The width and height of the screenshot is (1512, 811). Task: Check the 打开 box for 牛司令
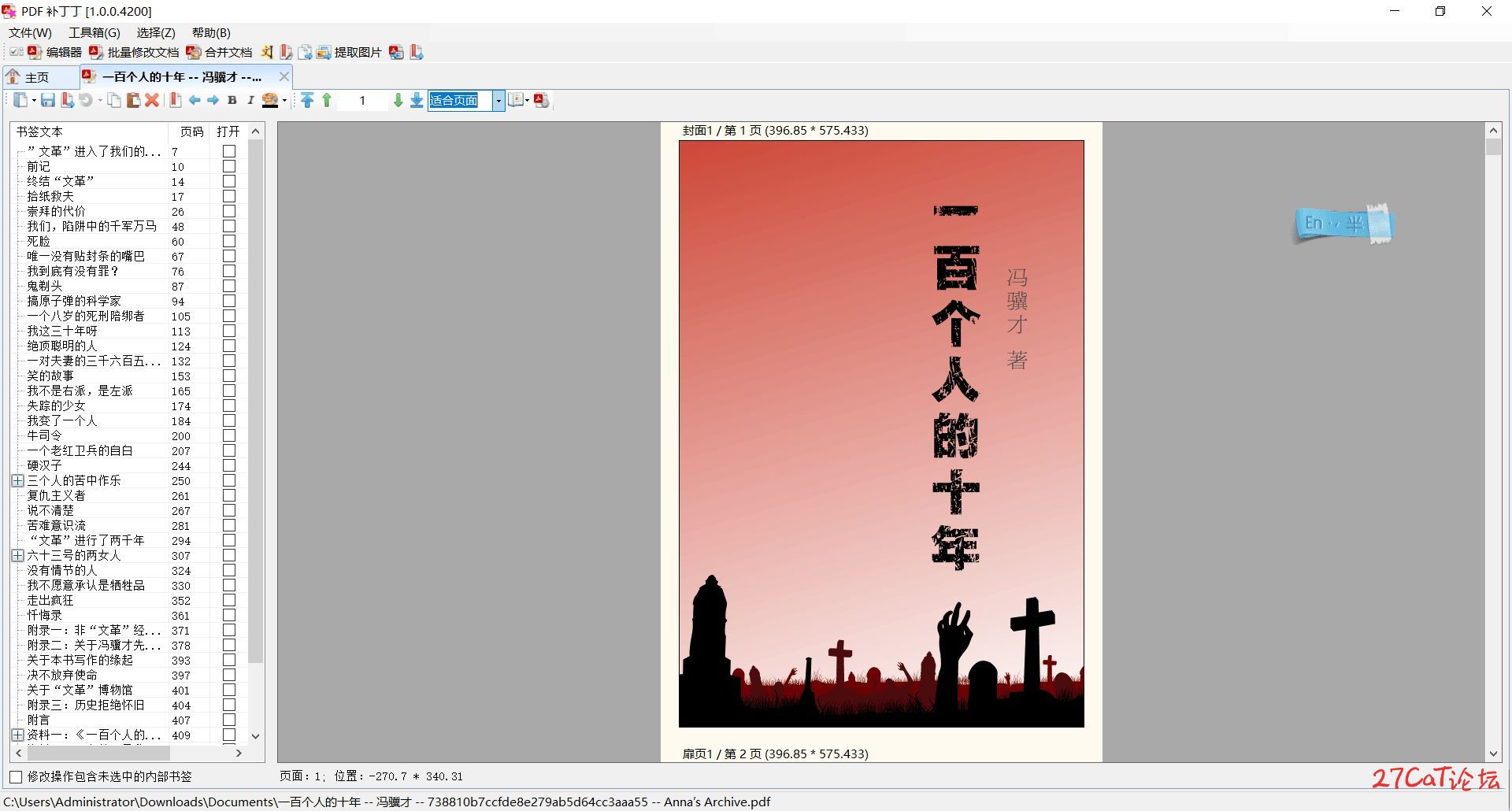229,435
